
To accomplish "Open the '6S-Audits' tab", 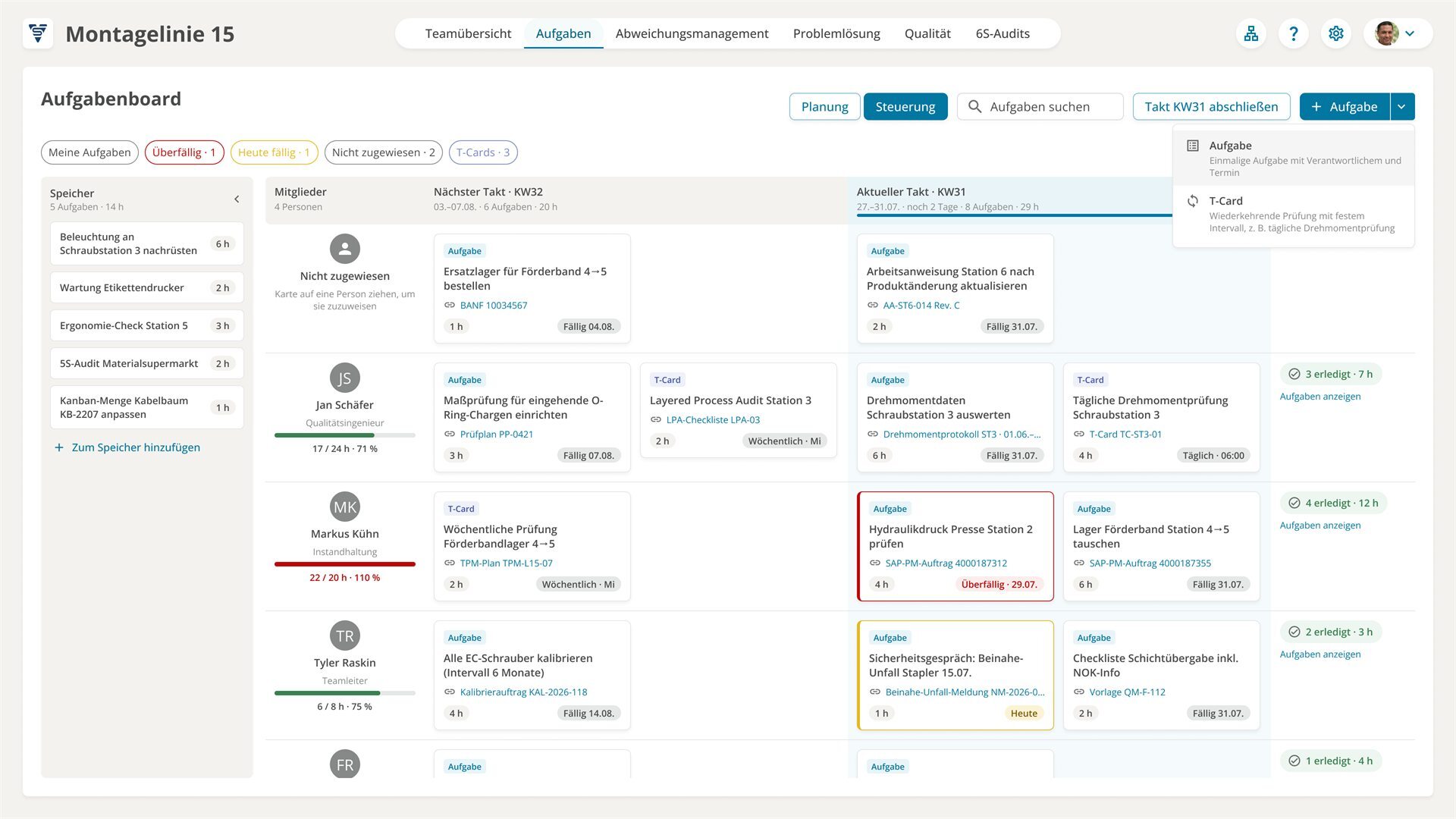I will (x=1003, y=33).
